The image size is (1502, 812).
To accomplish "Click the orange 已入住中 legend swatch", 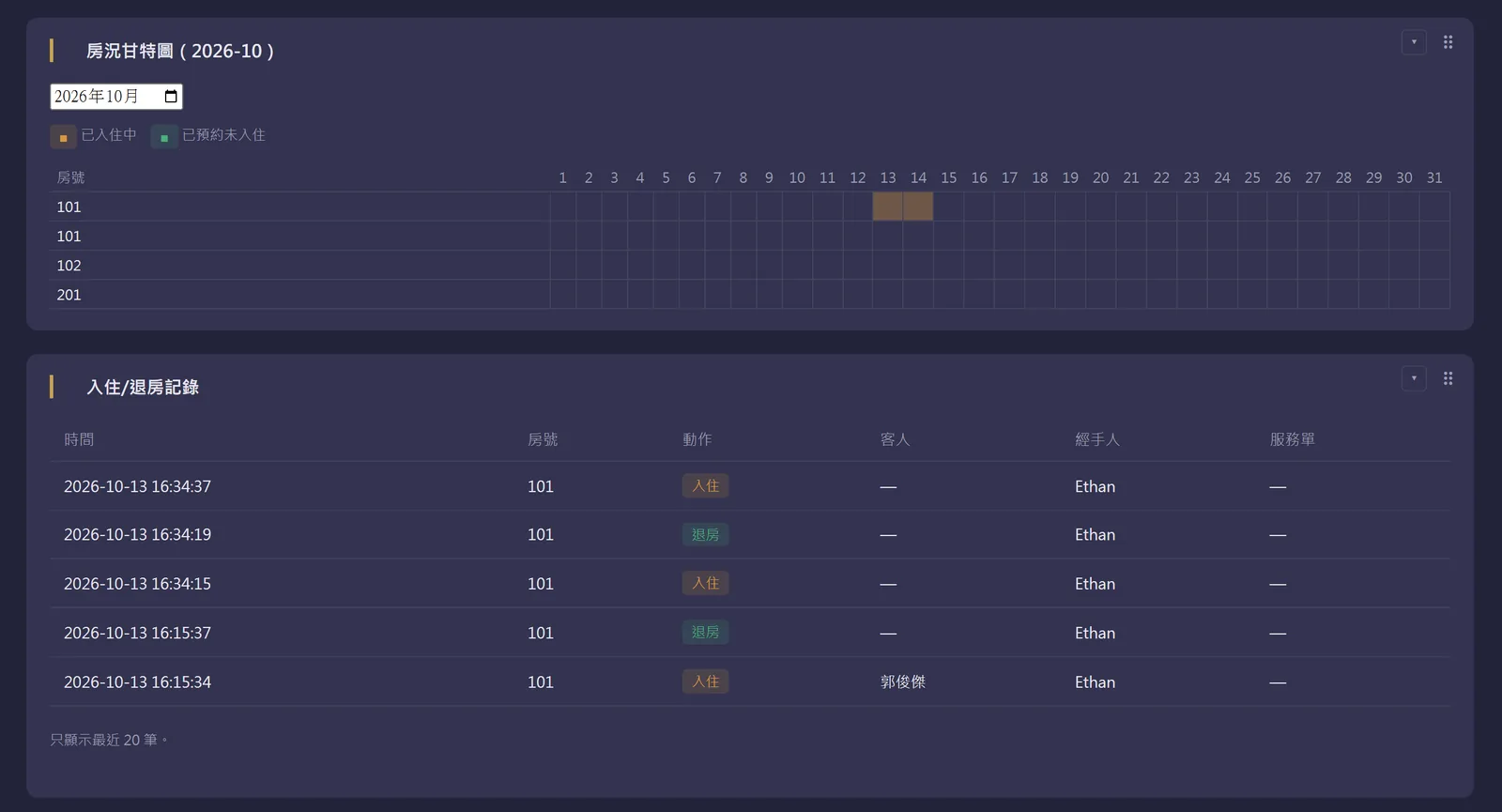I will pos(63,137).
